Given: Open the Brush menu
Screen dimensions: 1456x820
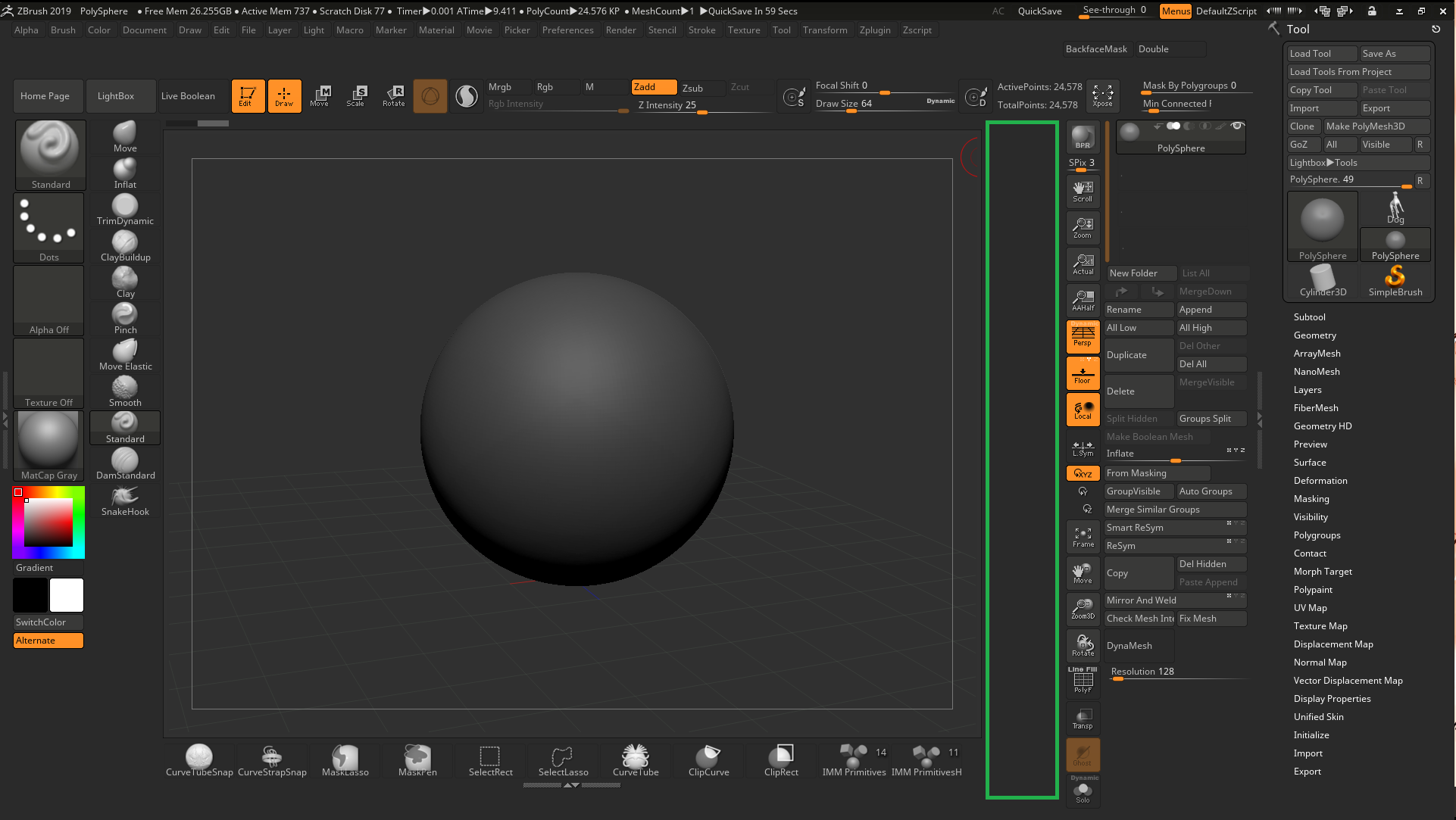Looking at the screenshot, I should click(63, 30).
